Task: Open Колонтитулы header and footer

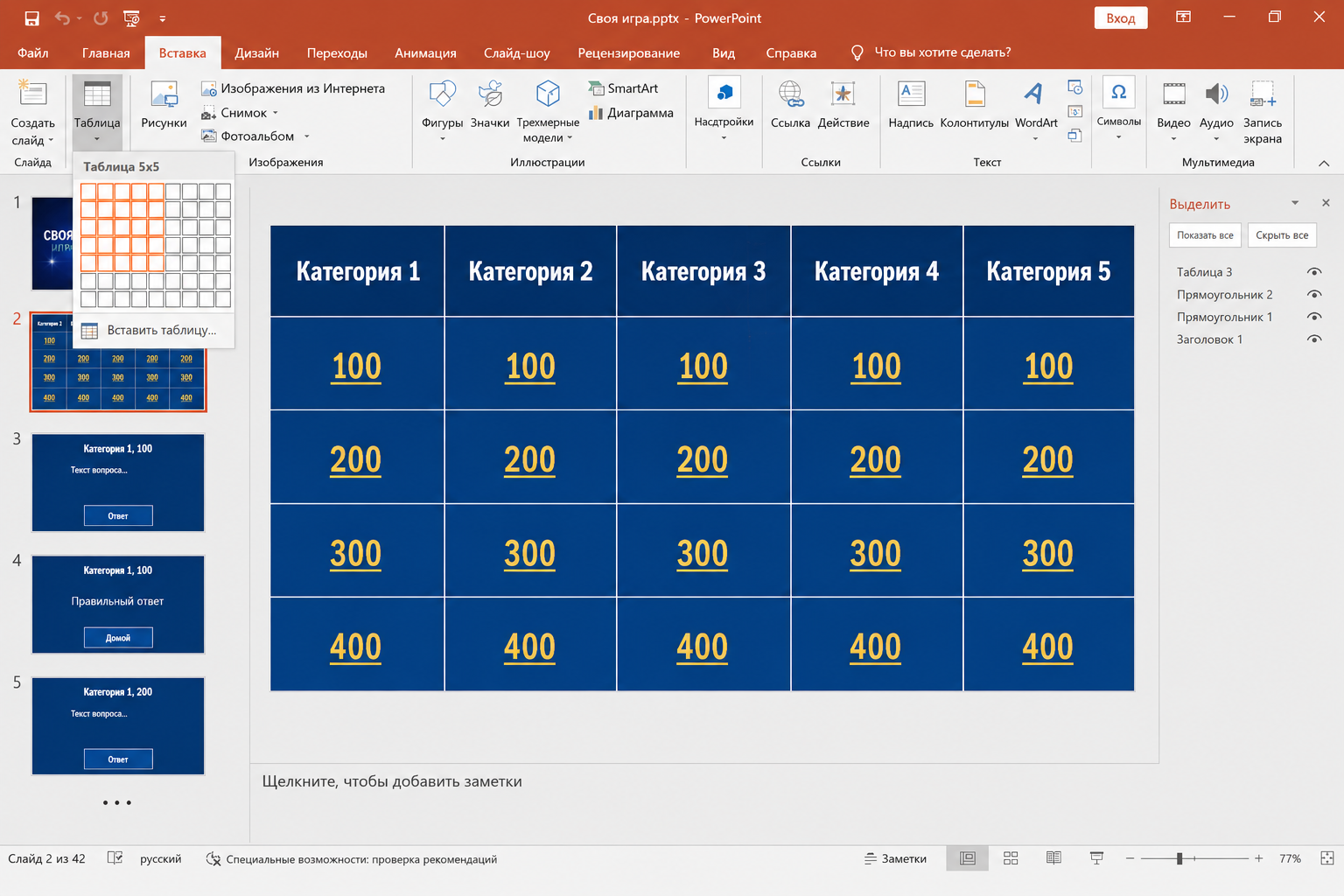Action: [974, 105]
